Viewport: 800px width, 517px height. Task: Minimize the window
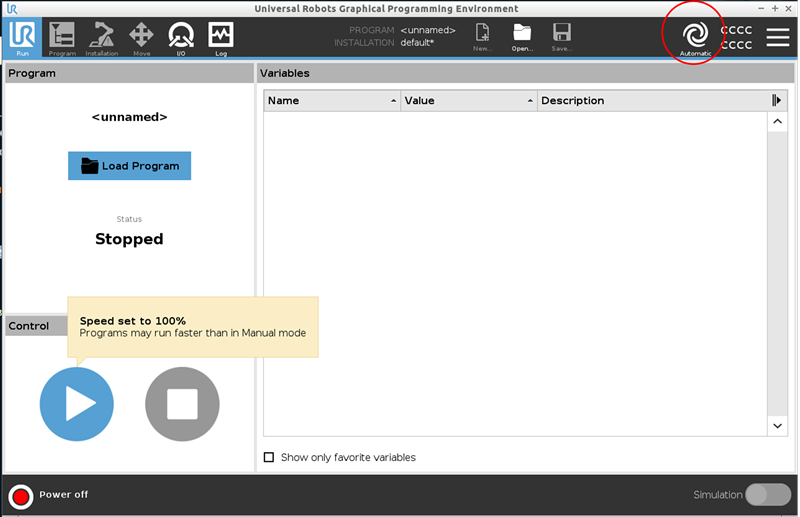point(761,8)
